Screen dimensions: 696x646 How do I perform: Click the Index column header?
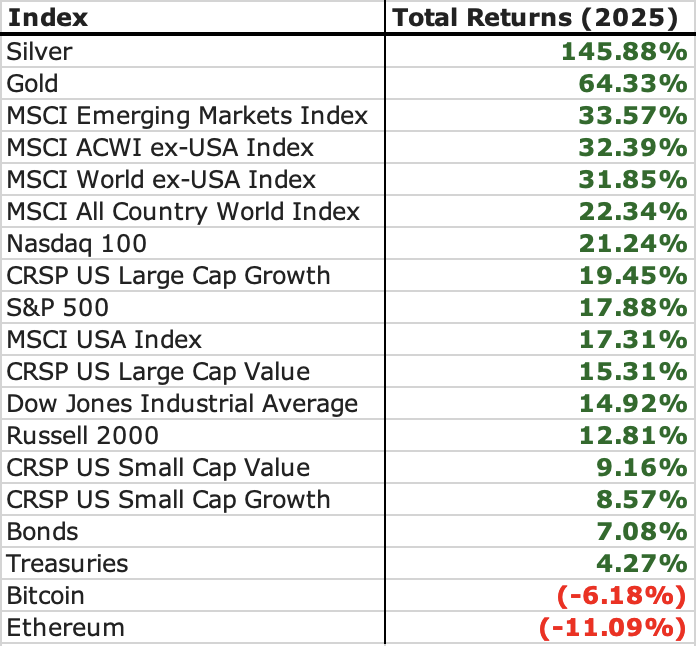48,18
